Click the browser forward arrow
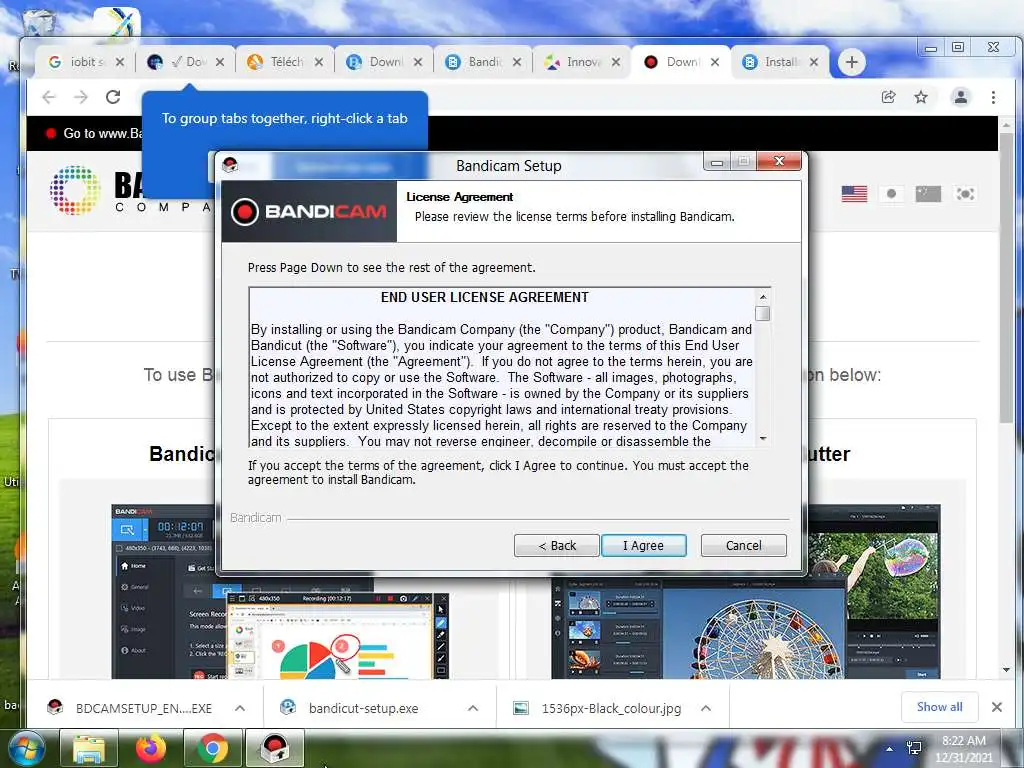This screenshot has height=768, width=1024. (81, 97)
